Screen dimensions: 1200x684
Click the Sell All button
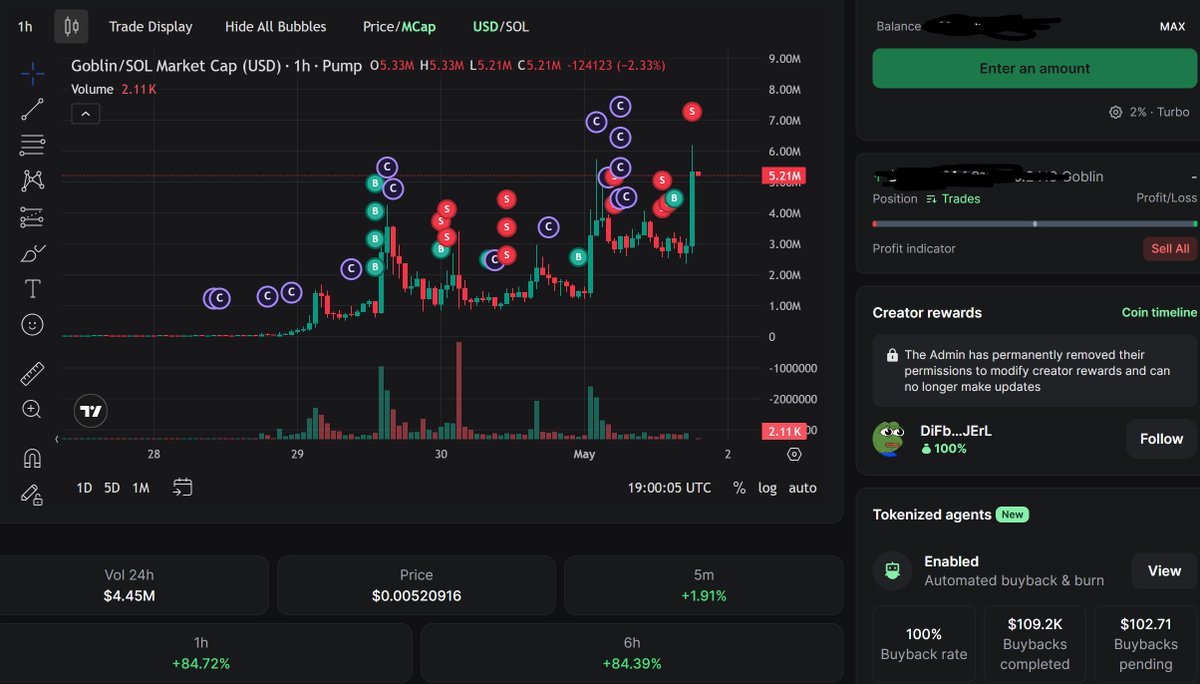click(x=1170, y=249)
